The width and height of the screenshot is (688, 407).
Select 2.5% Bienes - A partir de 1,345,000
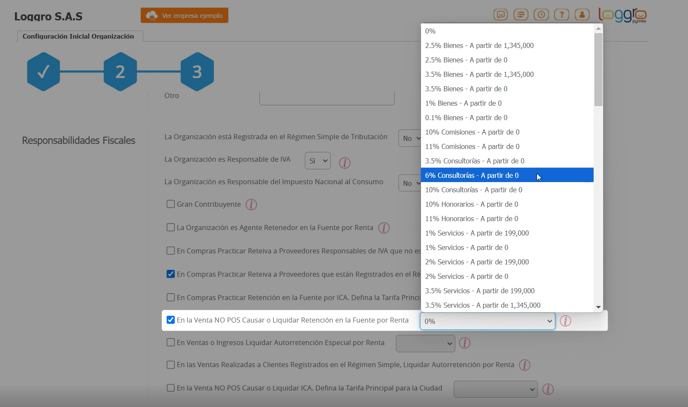(507, 46)
